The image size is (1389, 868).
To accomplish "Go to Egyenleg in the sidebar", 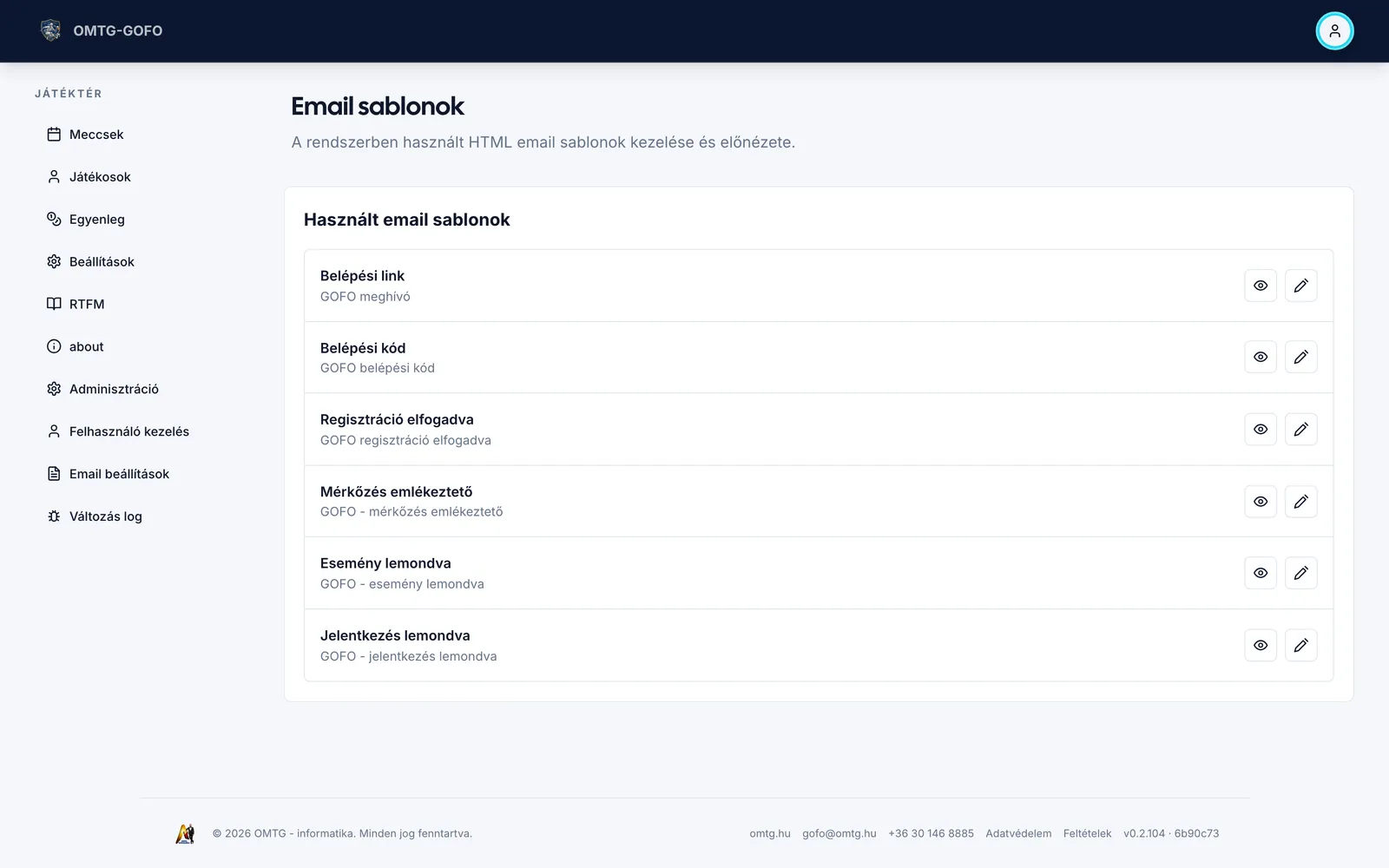I will click(x=97, y=219).
